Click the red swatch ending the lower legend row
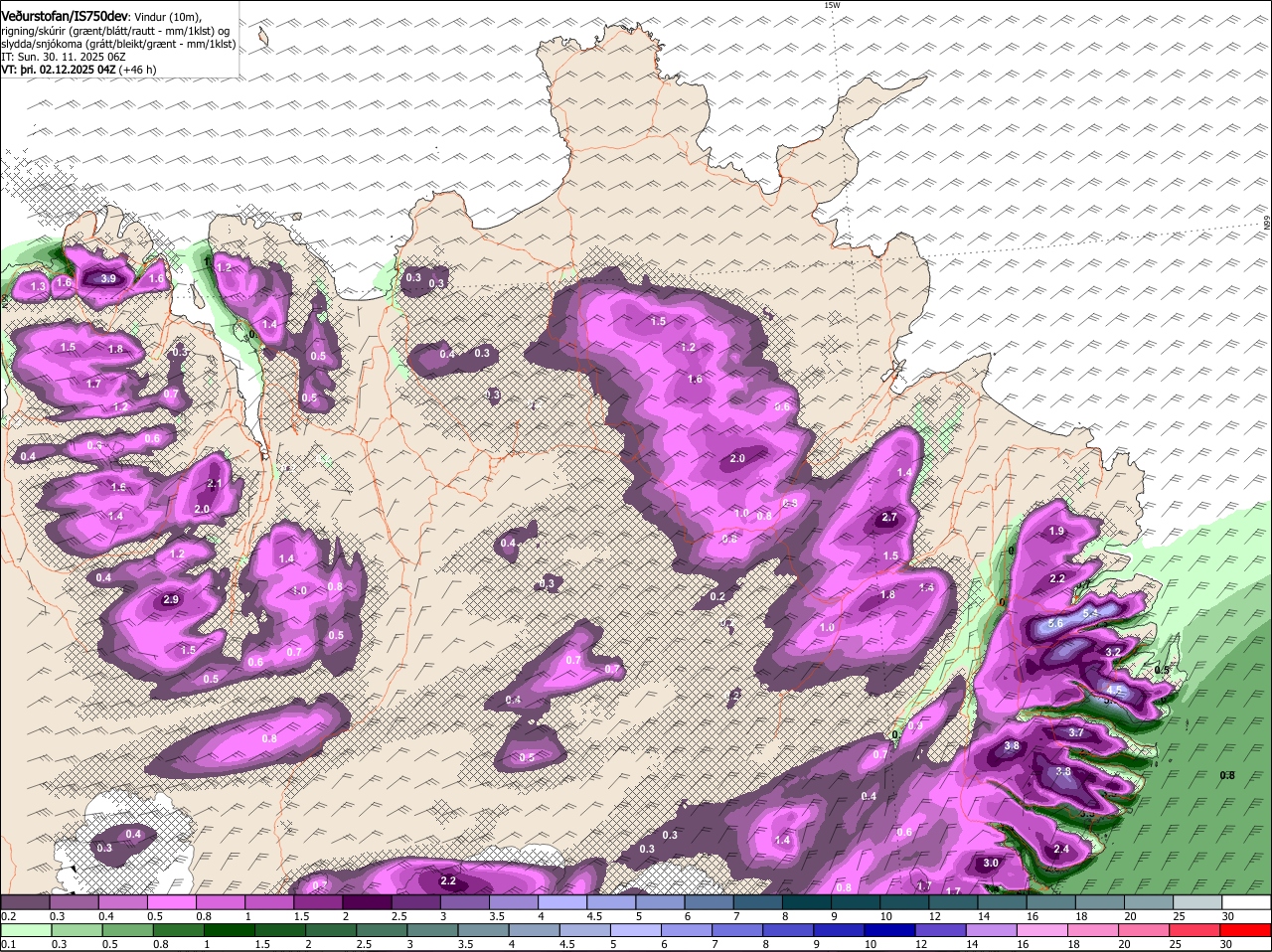The image size is (1272, 952). 1247,930
